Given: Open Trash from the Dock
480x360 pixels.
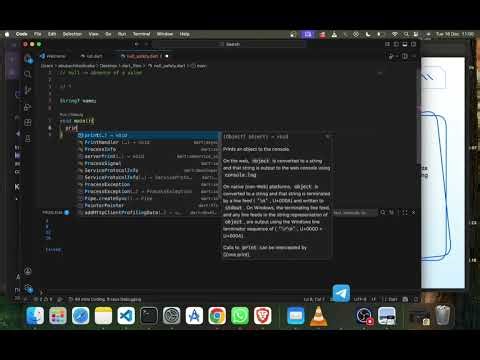Looking at the screenshot, I should [x=443, y=315].
